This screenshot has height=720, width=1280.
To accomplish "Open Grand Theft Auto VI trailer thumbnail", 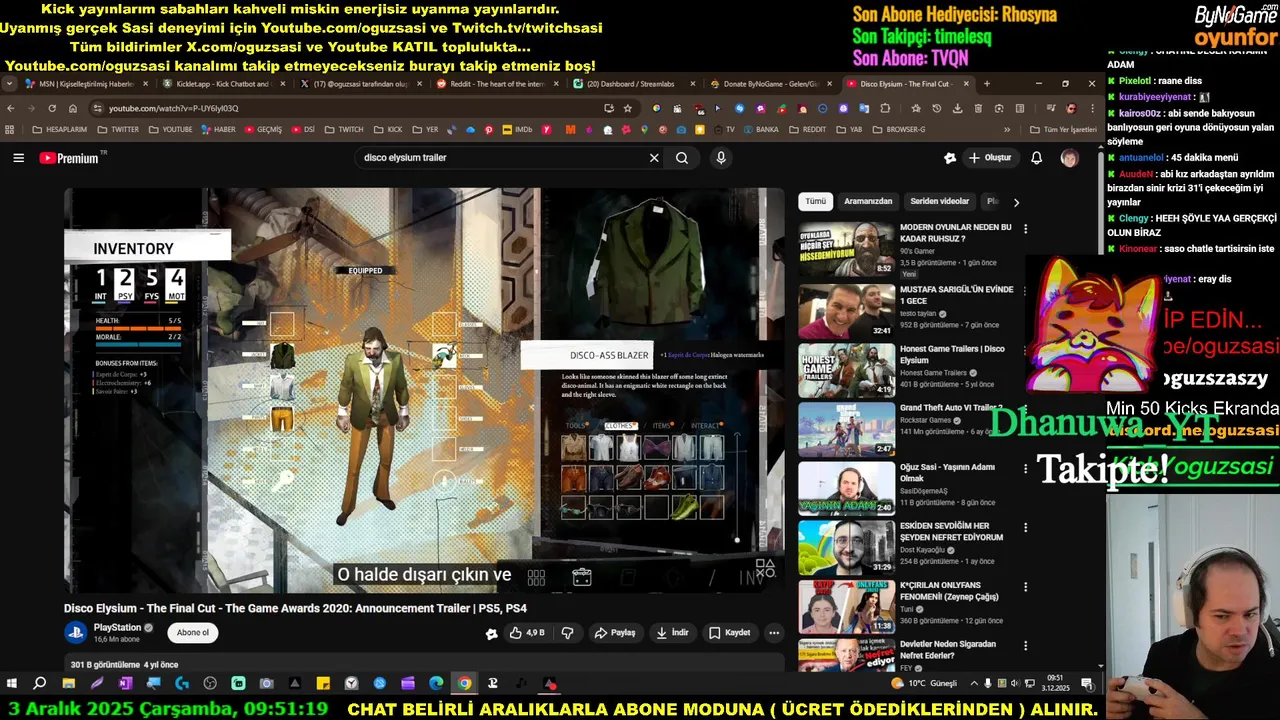I will 846,429.
